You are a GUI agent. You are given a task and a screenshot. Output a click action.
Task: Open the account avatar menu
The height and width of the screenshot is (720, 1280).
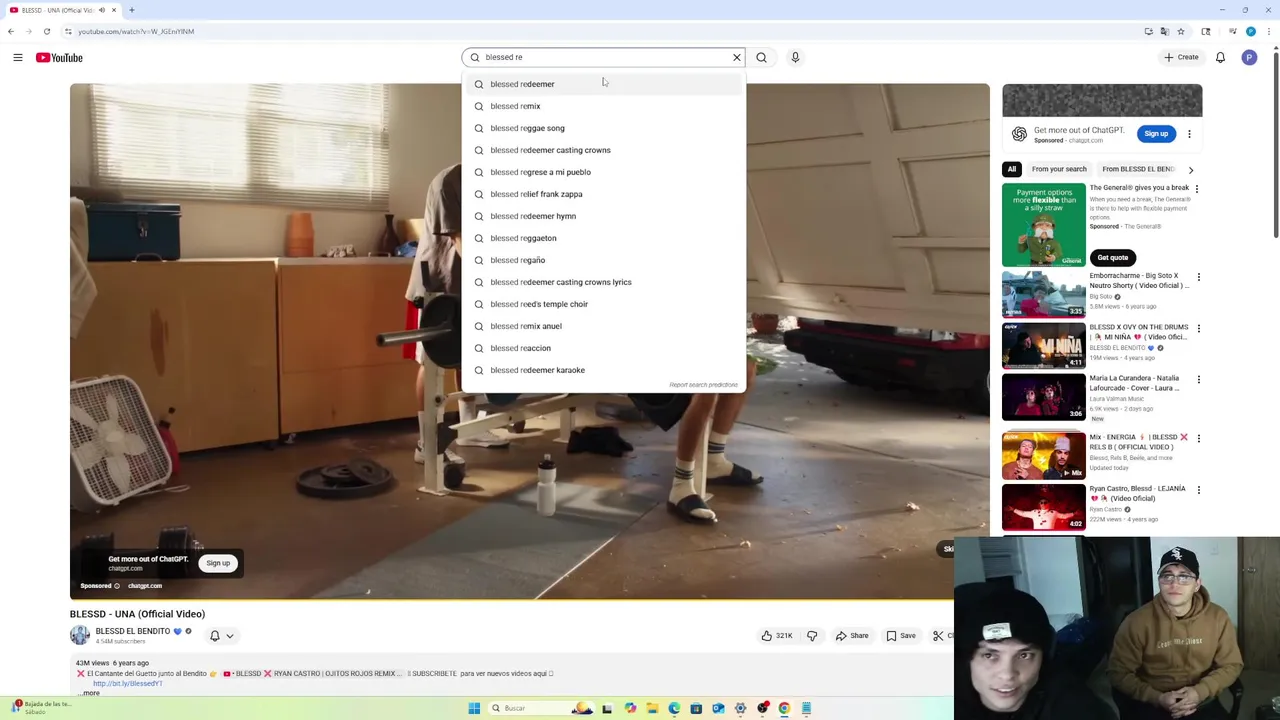pos(1249,58)
